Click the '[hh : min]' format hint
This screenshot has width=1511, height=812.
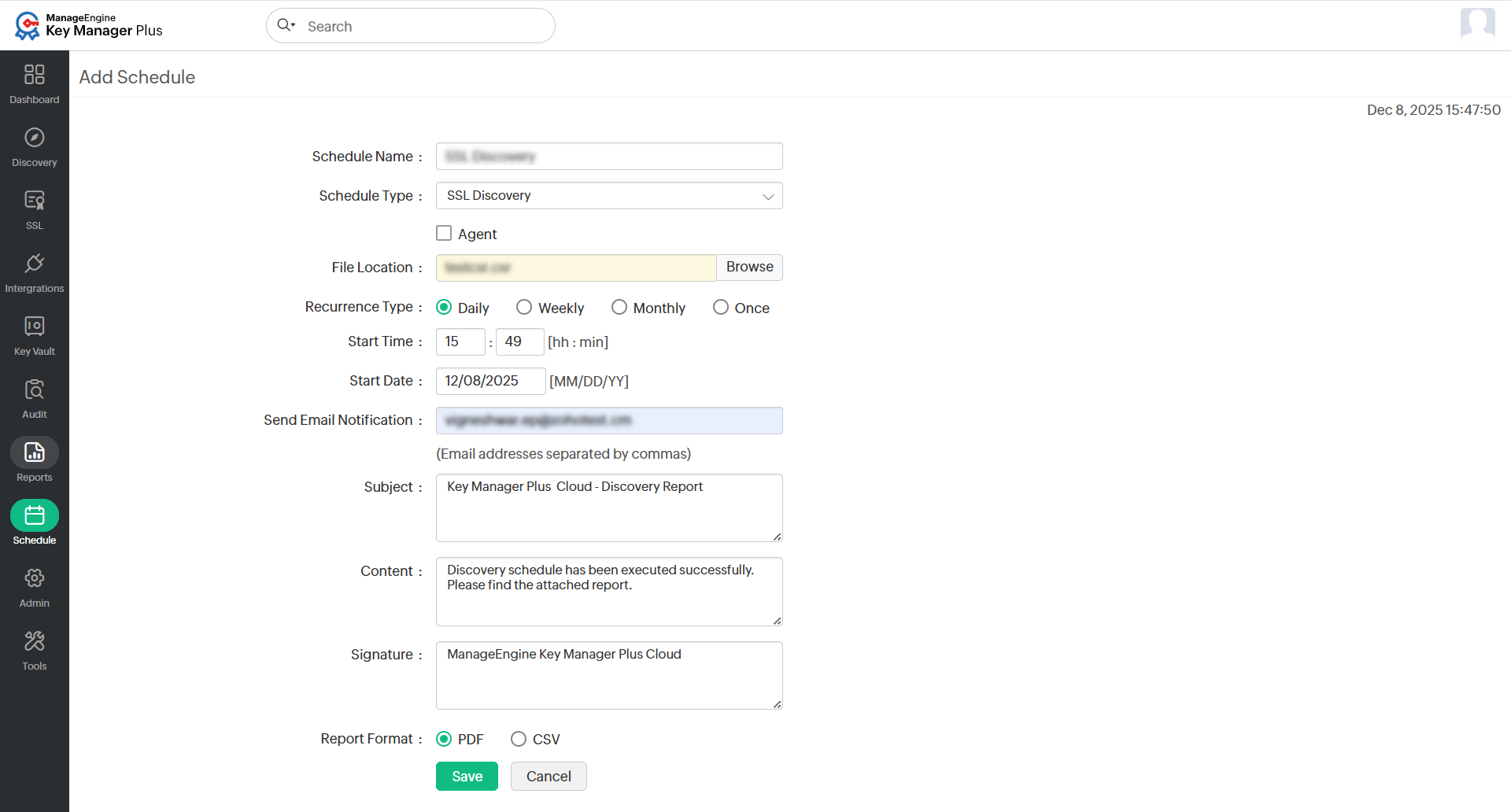click(x=578, y=342)
